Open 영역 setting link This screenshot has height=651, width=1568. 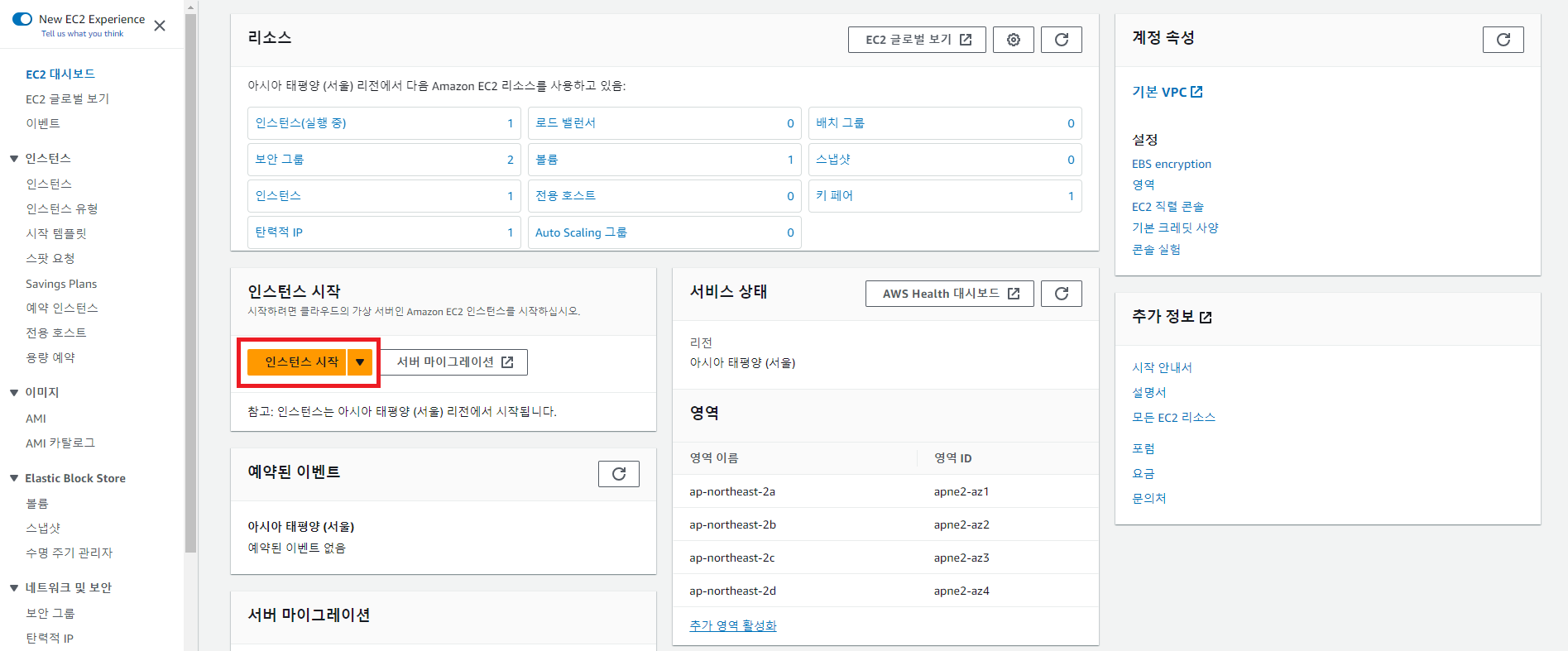pos(1144,184)
